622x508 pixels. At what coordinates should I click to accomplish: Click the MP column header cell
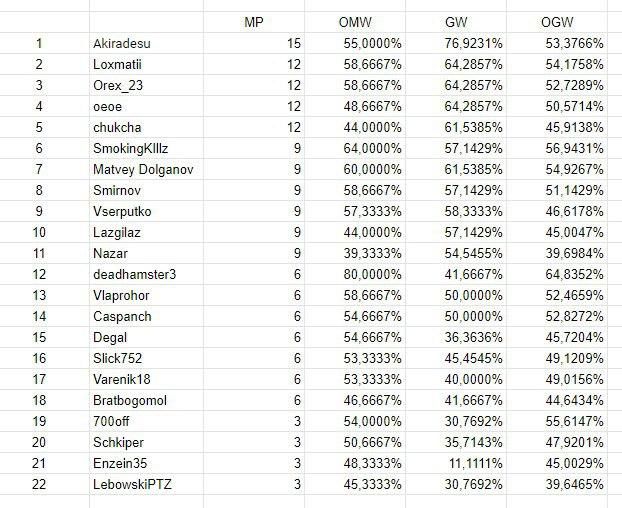click(x=254, y=22)
